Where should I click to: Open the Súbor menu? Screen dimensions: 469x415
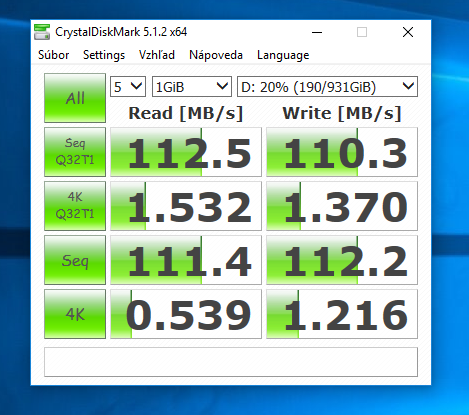click(x=54, y=55)
